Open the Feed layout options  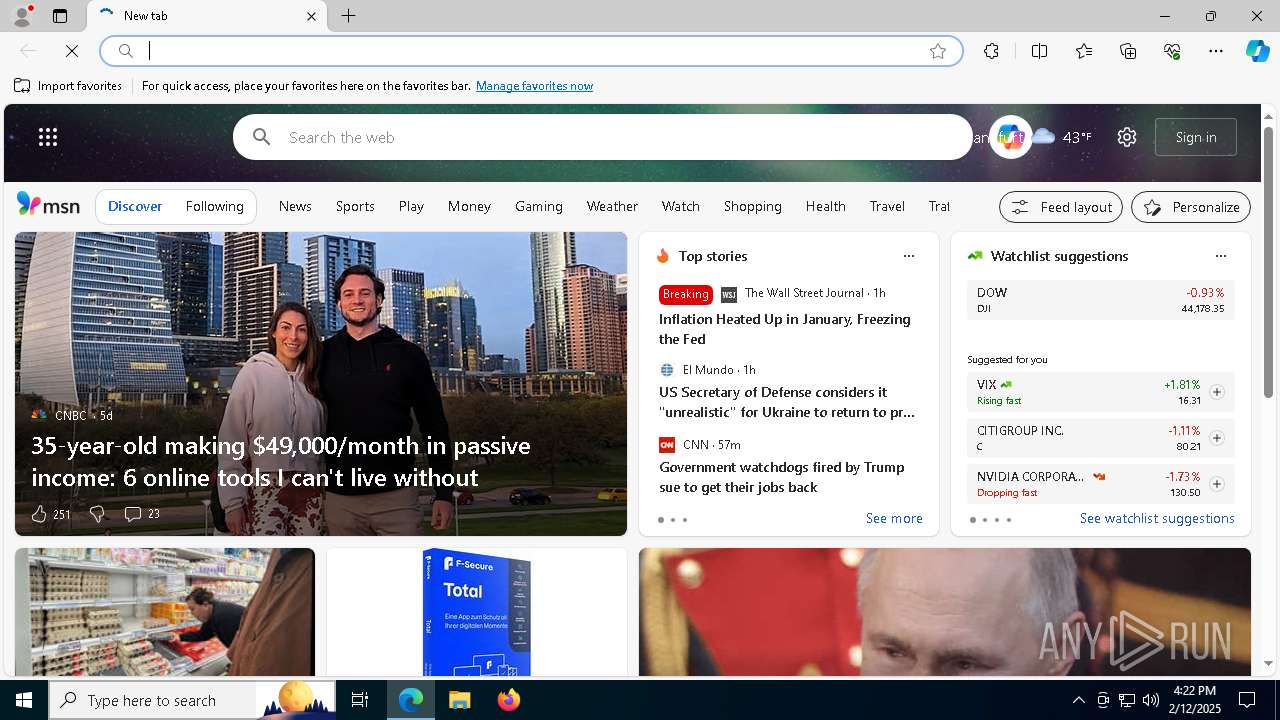[1061, 207]
